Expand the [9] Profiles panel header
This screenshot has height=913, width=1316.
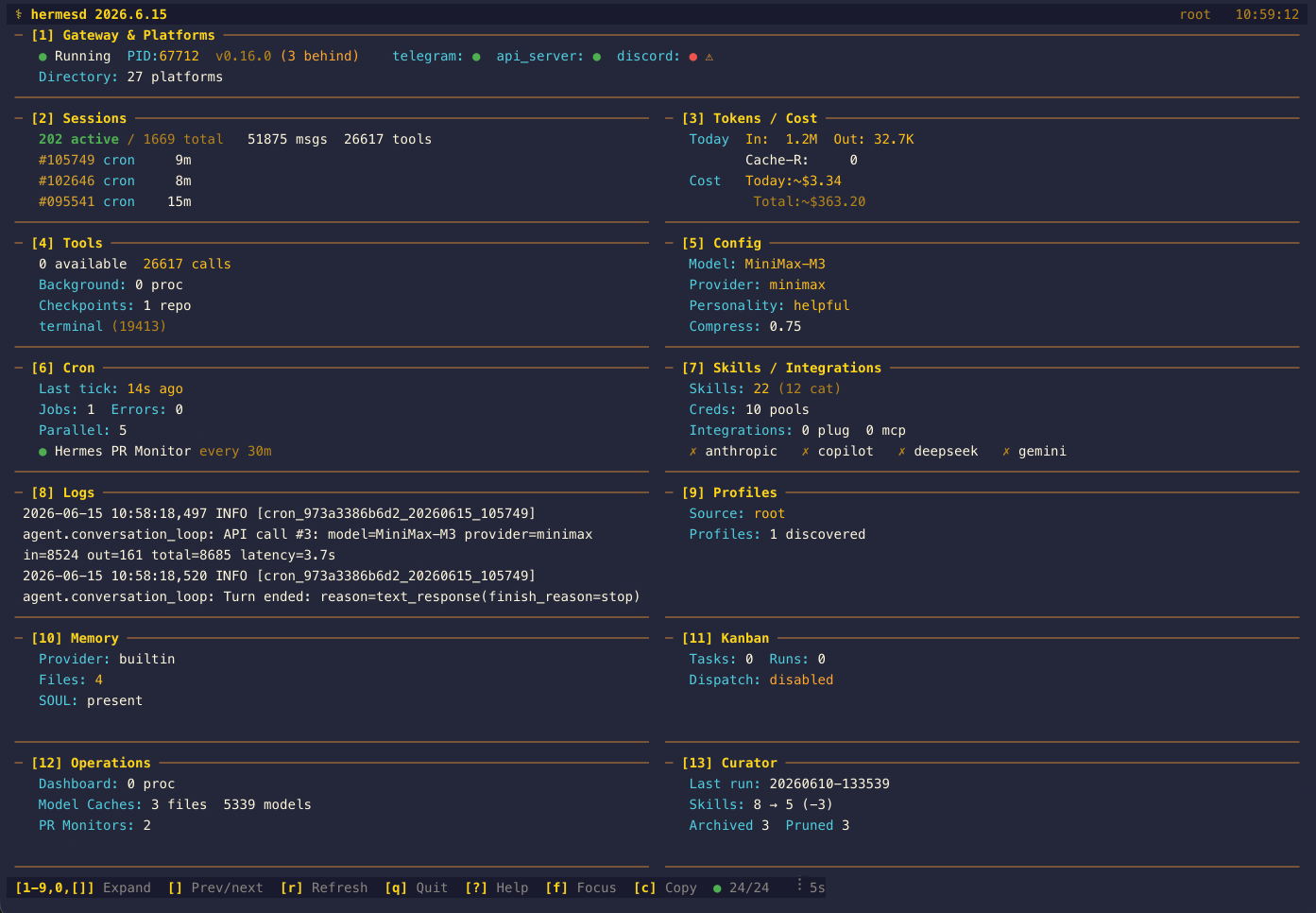coord(729,492)
